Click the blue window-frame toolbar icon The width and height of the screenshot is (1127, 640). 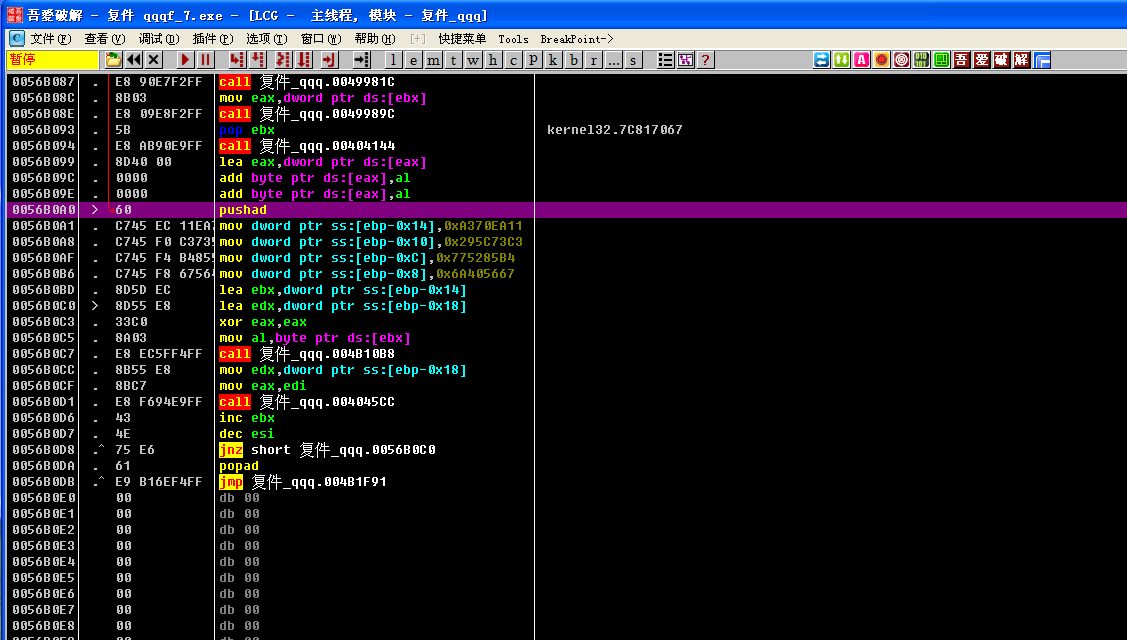(x=1042, y=60)
